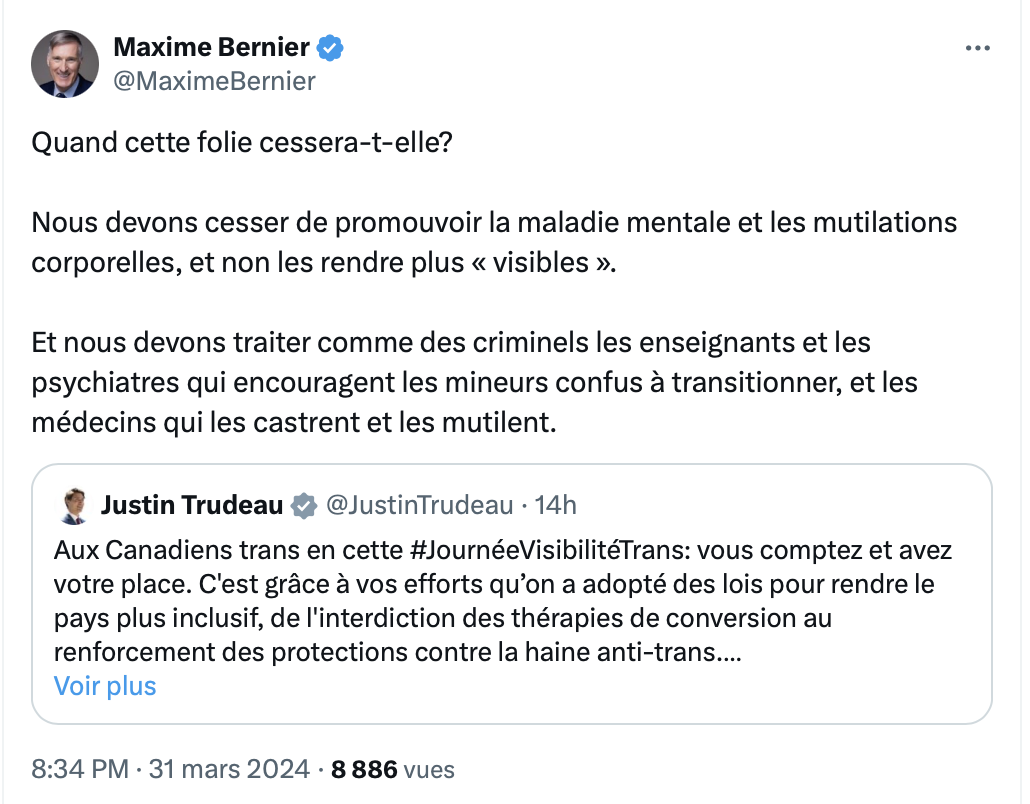
Task: Click the 'Quand cette folie cessera-t-elle?' line
Action: tap(242, 143)
